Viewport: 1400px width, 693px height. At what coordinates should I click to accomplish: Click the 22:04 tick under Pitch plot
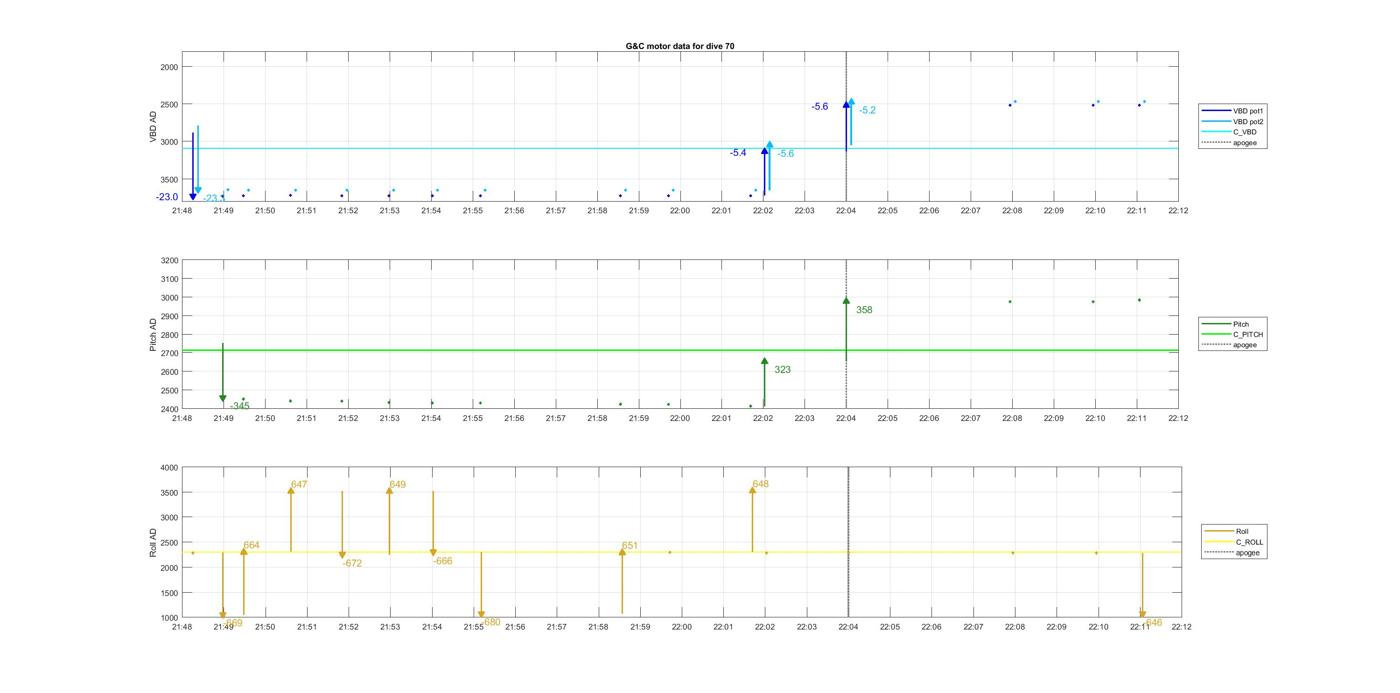[846, 418]
